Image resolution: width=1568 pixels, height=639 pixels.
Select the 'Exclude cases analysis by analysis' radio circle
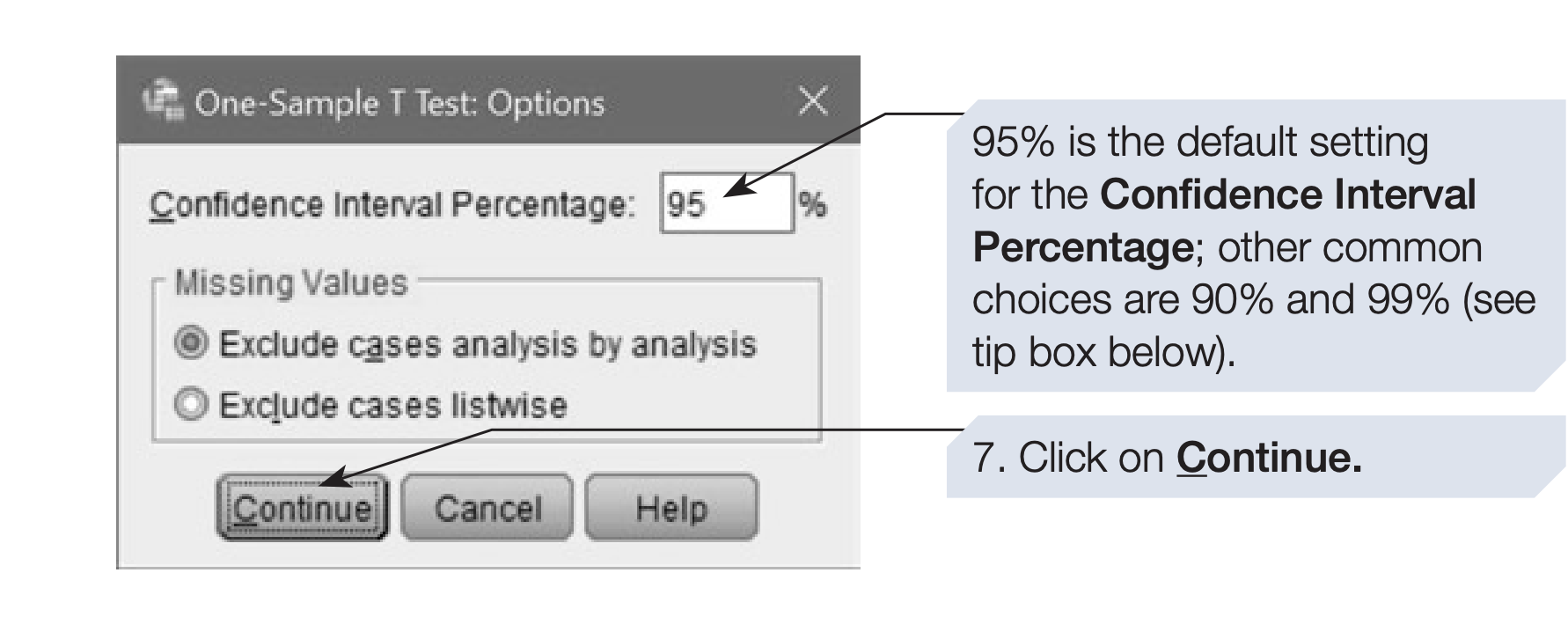(x=191, y=343)
